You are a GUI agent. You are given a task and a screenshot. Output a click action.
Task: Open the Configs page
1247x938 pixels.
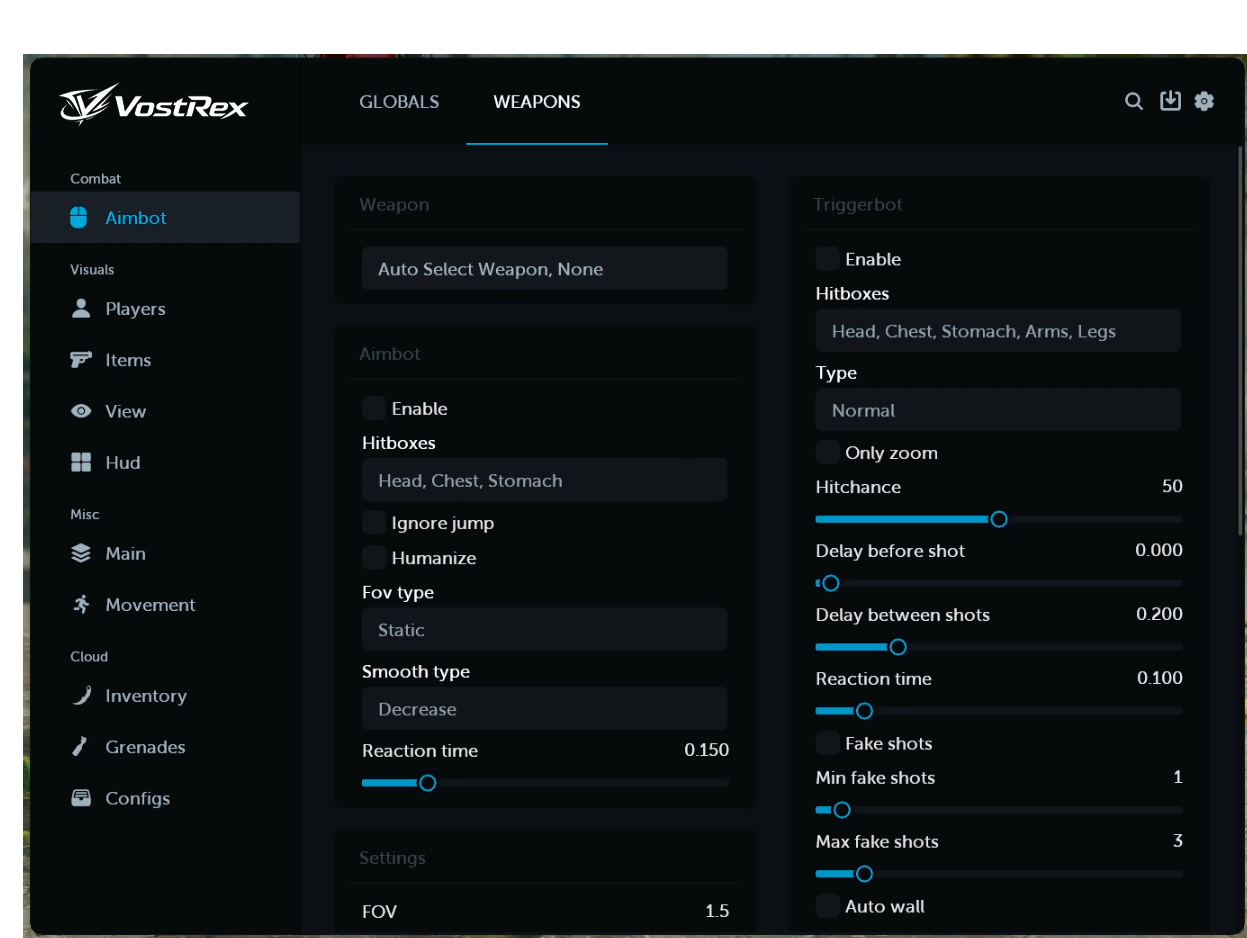[x=137, y=797]
